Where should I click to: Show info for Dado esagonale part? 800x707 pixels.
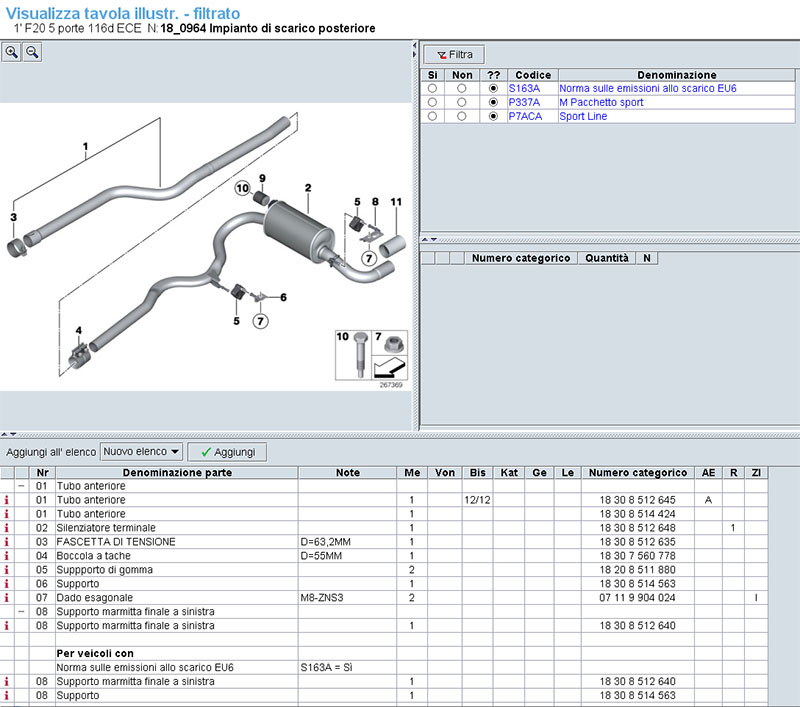[x=8, y=597]
